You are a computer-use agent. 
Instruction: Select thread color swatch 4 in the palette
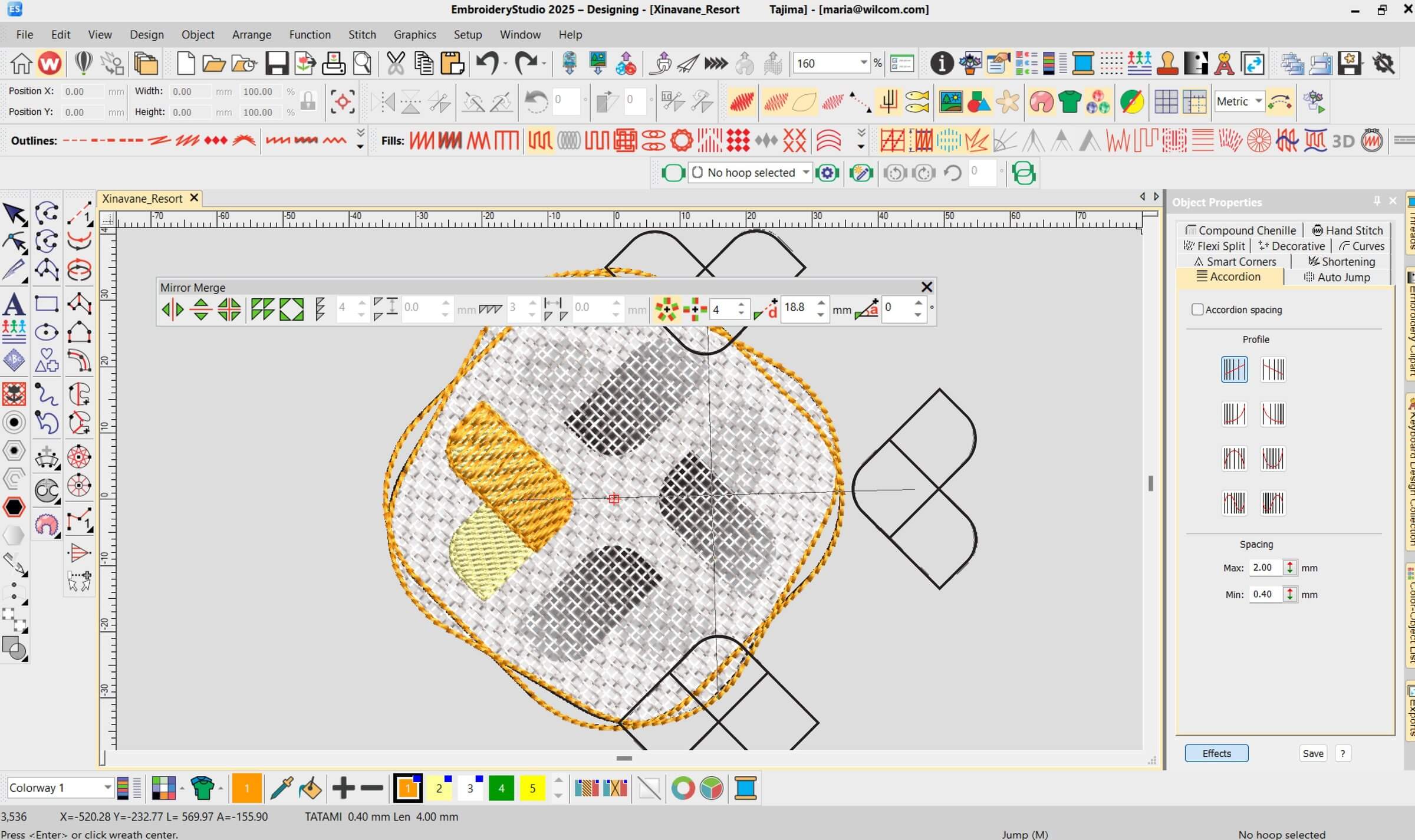(x=501, y=787)
